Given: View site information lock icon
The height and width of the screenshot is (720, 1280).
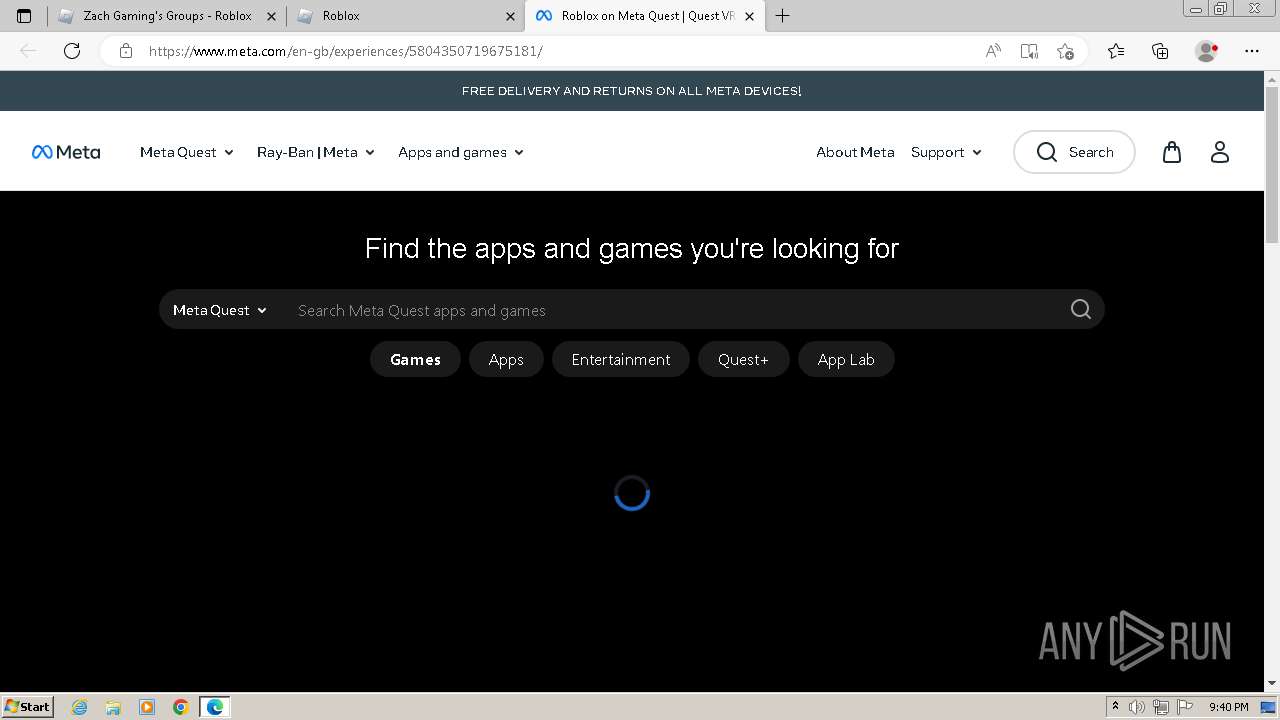Looking at the screenshot, I should coord(126,51).
